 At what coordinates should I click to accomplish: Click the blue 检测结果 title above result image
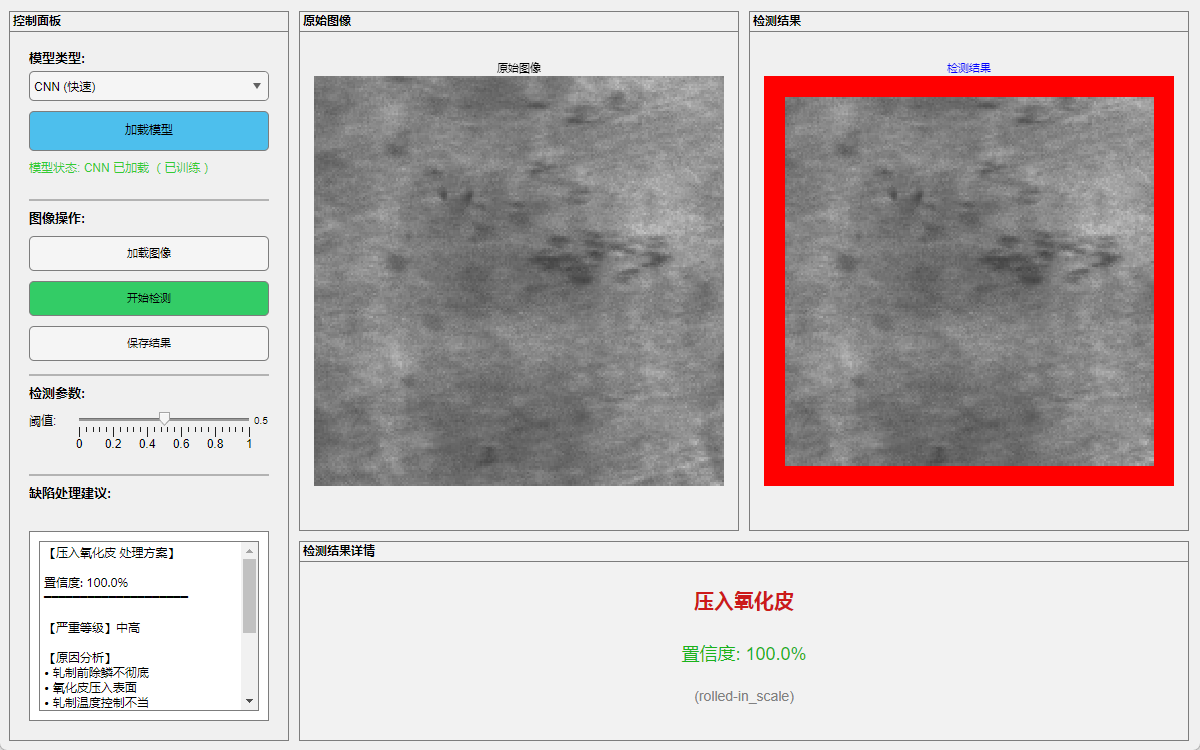[968, 68]
